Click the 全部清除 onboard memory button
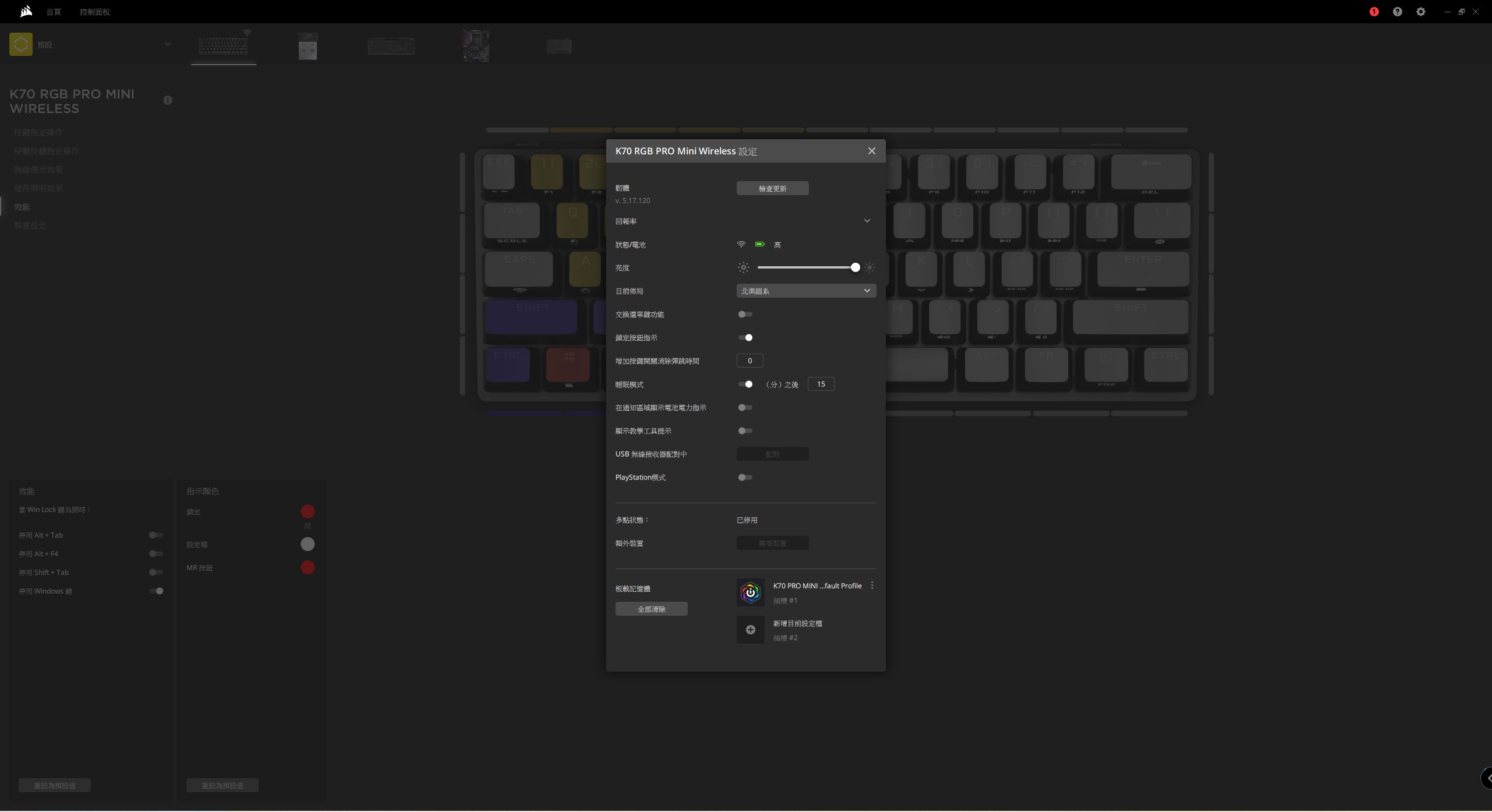 pos(651,609)
